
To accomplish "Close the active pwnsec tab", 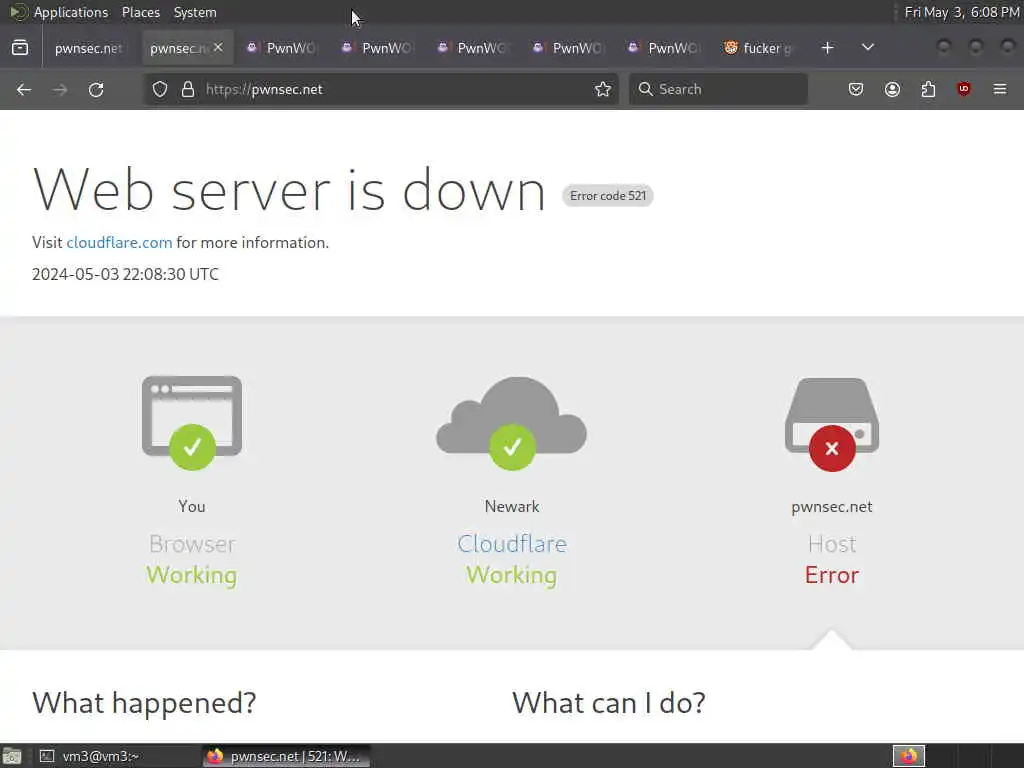I will 218,48.
